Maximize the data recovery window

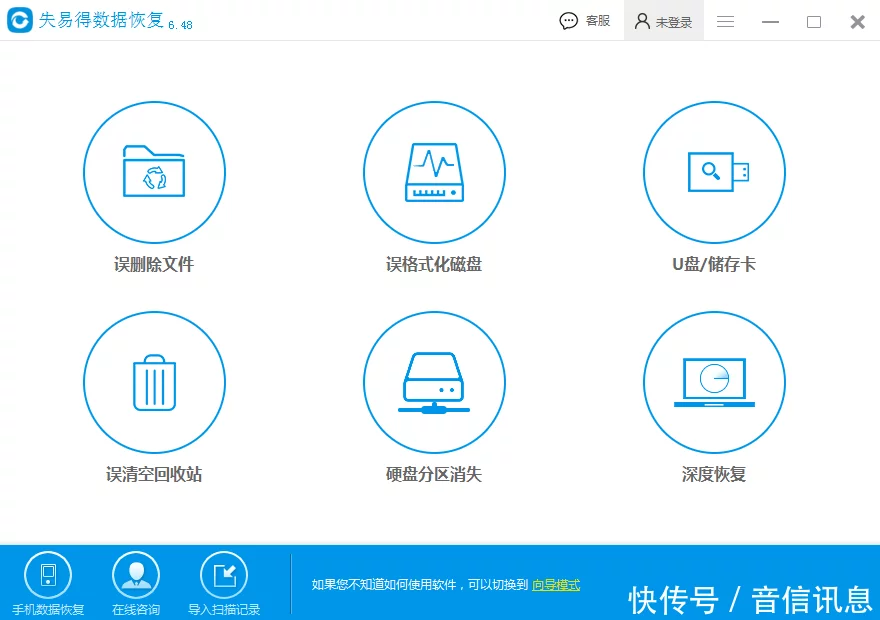[x=814, y=21]
